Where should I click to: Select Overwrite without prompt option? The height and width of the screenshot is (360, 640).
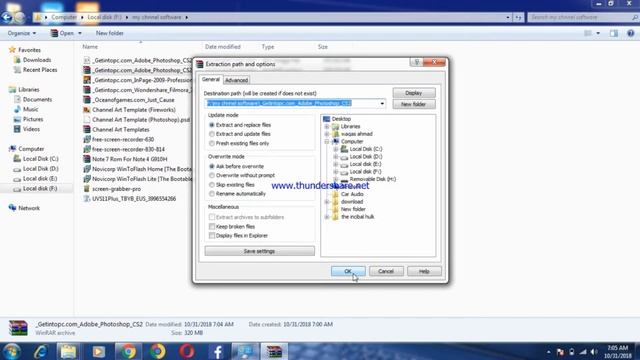point(242,175)
